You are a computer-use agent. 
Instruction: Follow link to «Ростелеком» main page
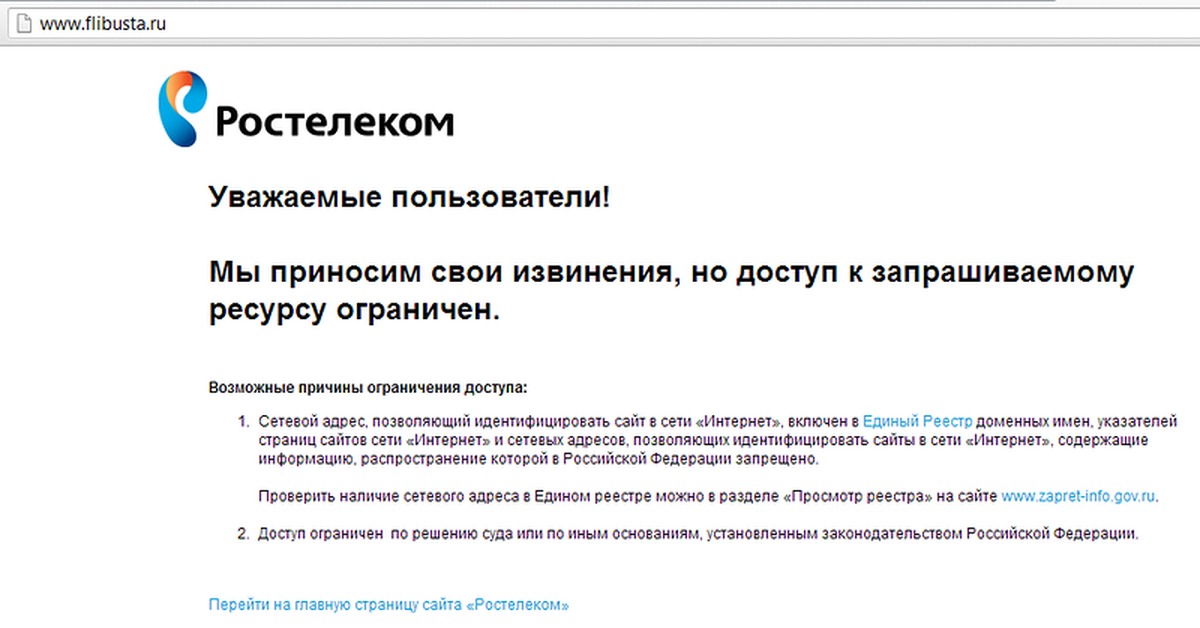pos(389,605)
